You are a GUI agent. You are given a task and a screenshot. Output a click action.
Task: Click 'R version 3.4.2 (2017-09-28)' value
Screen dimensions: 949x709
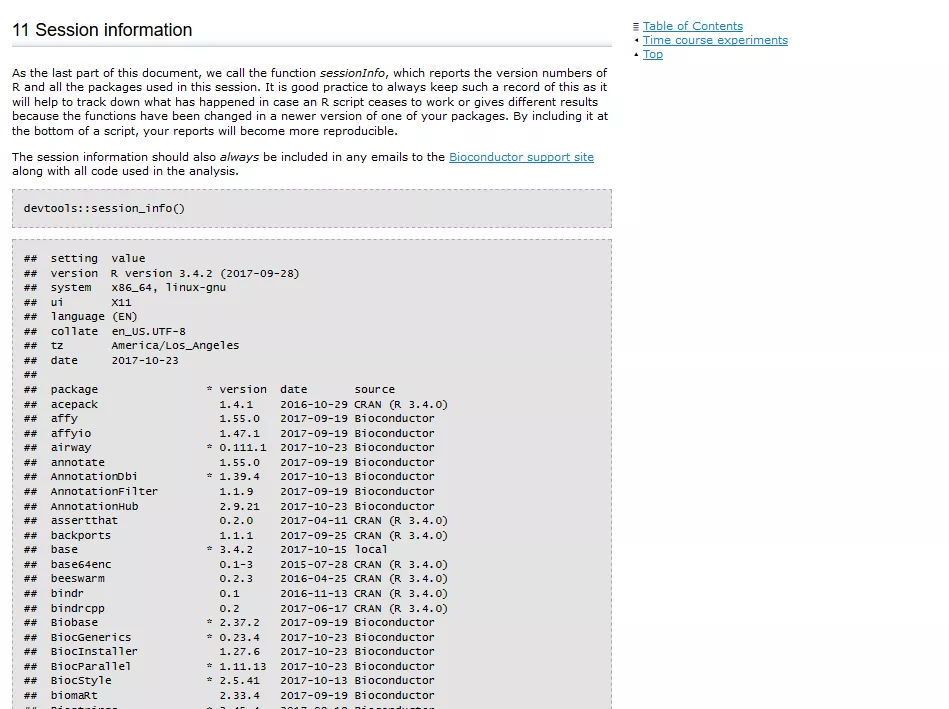pyautogui.click(x=205, y=273)
